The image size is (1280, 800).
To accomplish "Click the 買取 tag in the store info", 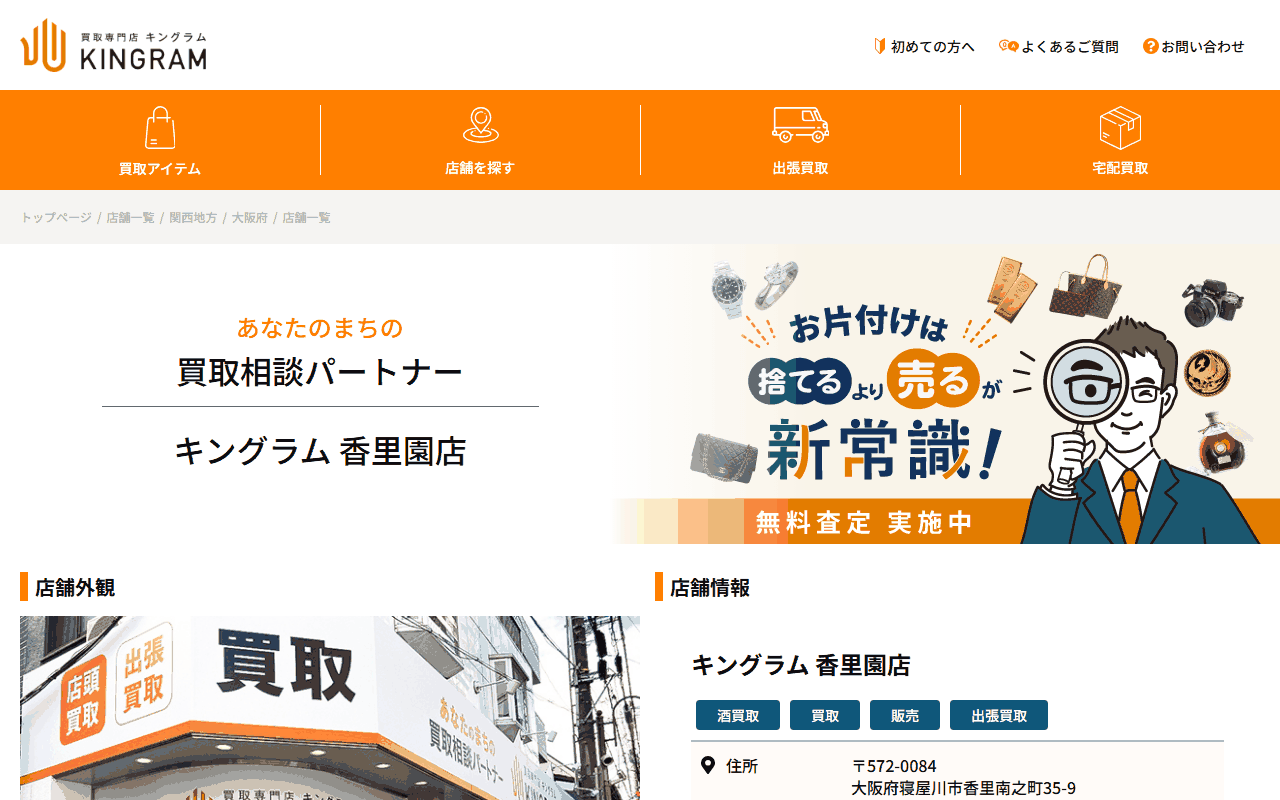I will (x=825, y=716).
